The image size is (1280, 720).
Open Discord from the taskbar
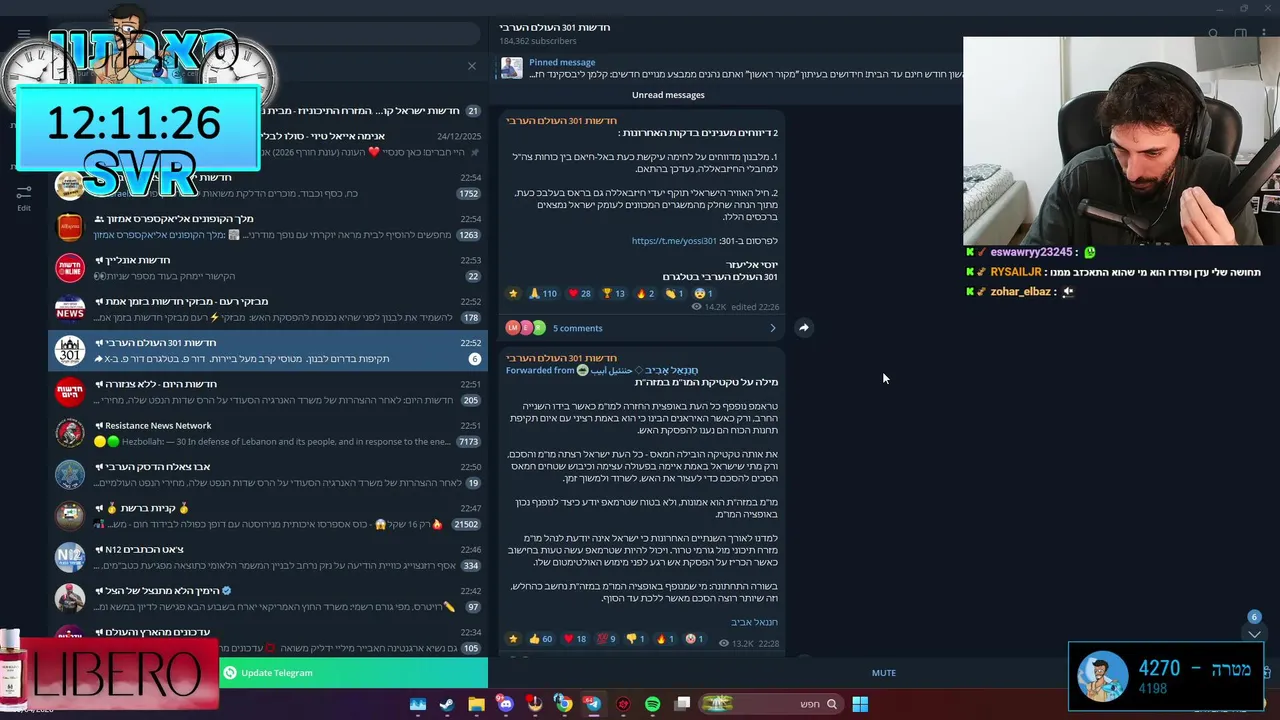tap(505, 704)
